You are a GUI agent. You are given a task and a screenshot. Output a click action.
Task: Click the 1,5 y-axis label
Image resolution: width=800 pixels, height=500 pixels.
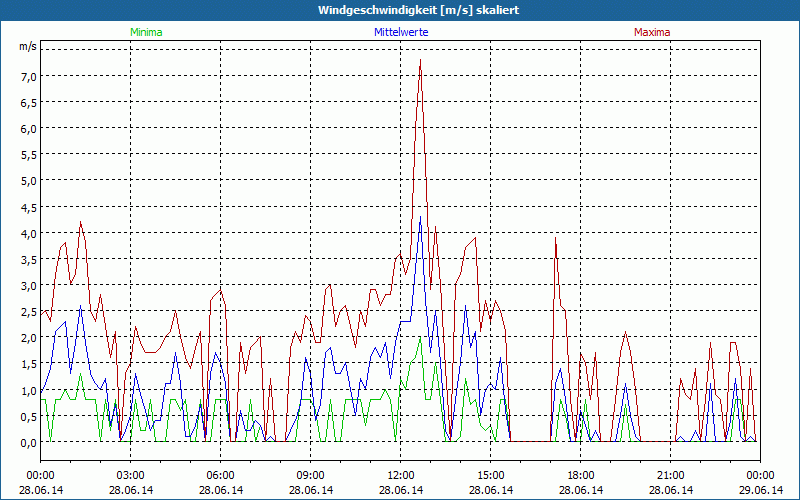click(29, 364)
